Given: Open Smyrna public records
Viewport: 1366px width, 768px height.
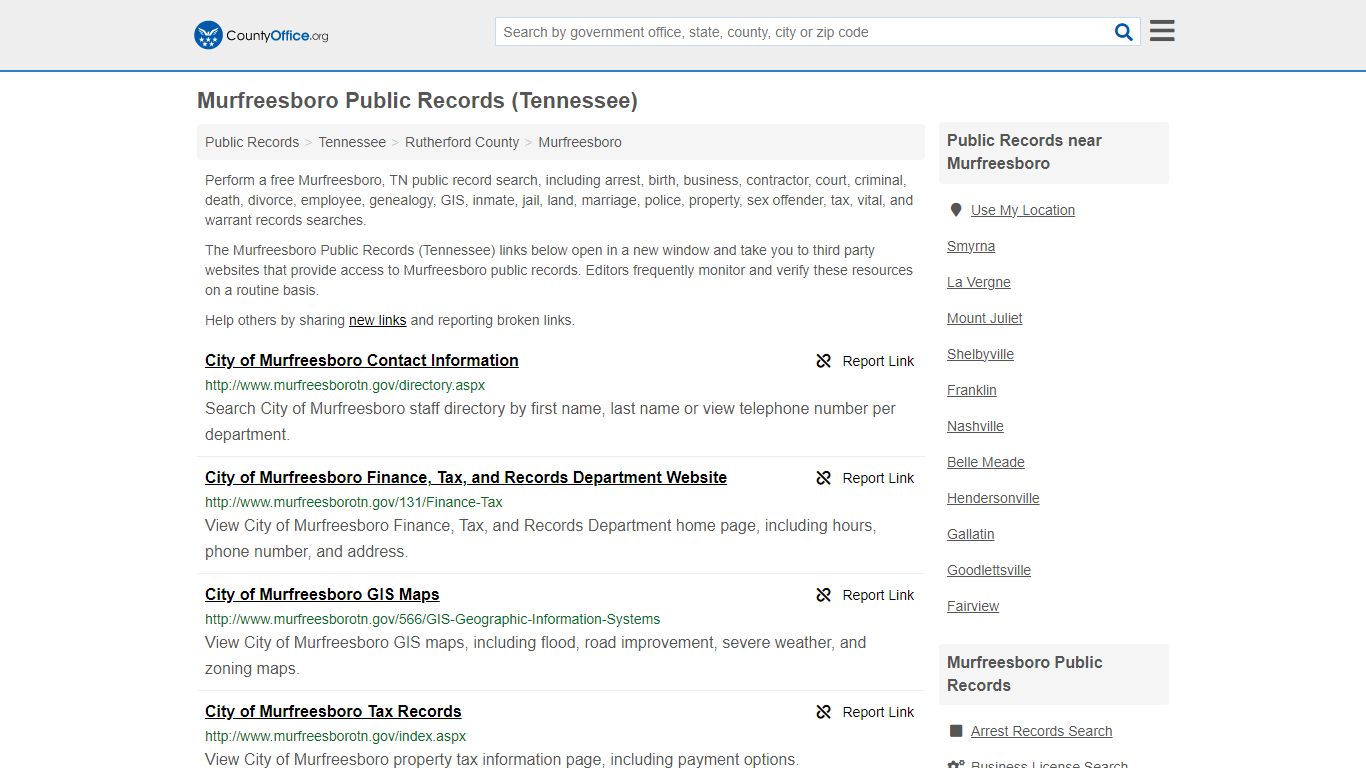Looking at the screenshot, I should 971,246.
